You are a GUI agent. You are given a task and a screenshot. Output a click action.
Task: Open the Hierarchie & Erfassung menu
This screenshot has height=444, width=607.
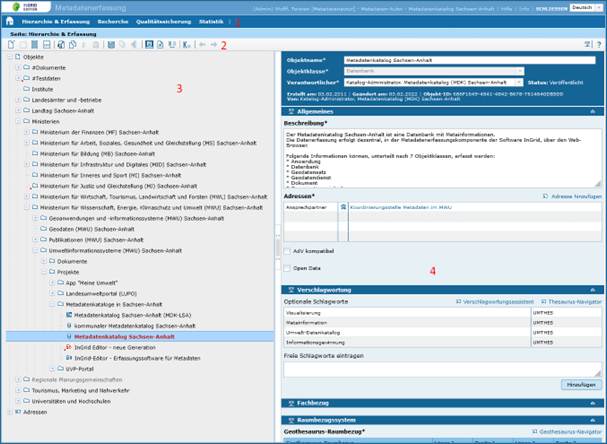click(x=56, y=22)
